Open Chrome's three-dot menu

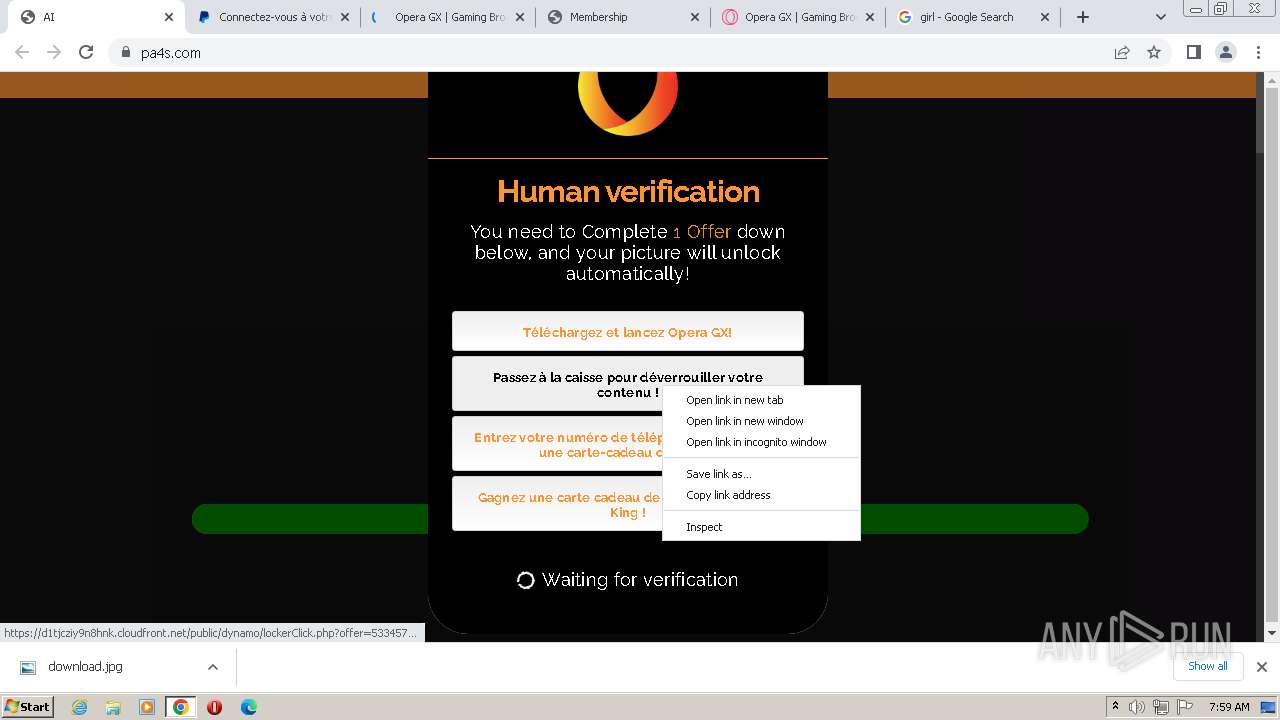coord(1258,52)
